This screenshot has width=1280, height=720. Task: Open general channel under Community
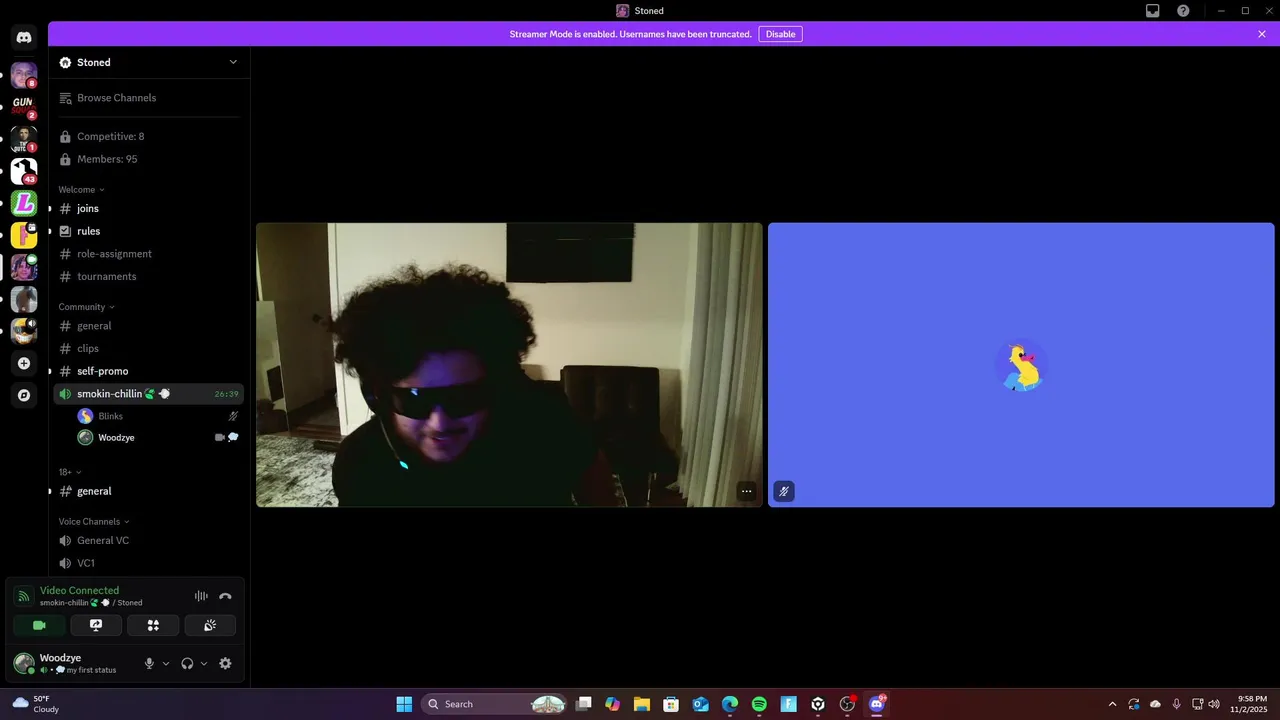(148, 326)
